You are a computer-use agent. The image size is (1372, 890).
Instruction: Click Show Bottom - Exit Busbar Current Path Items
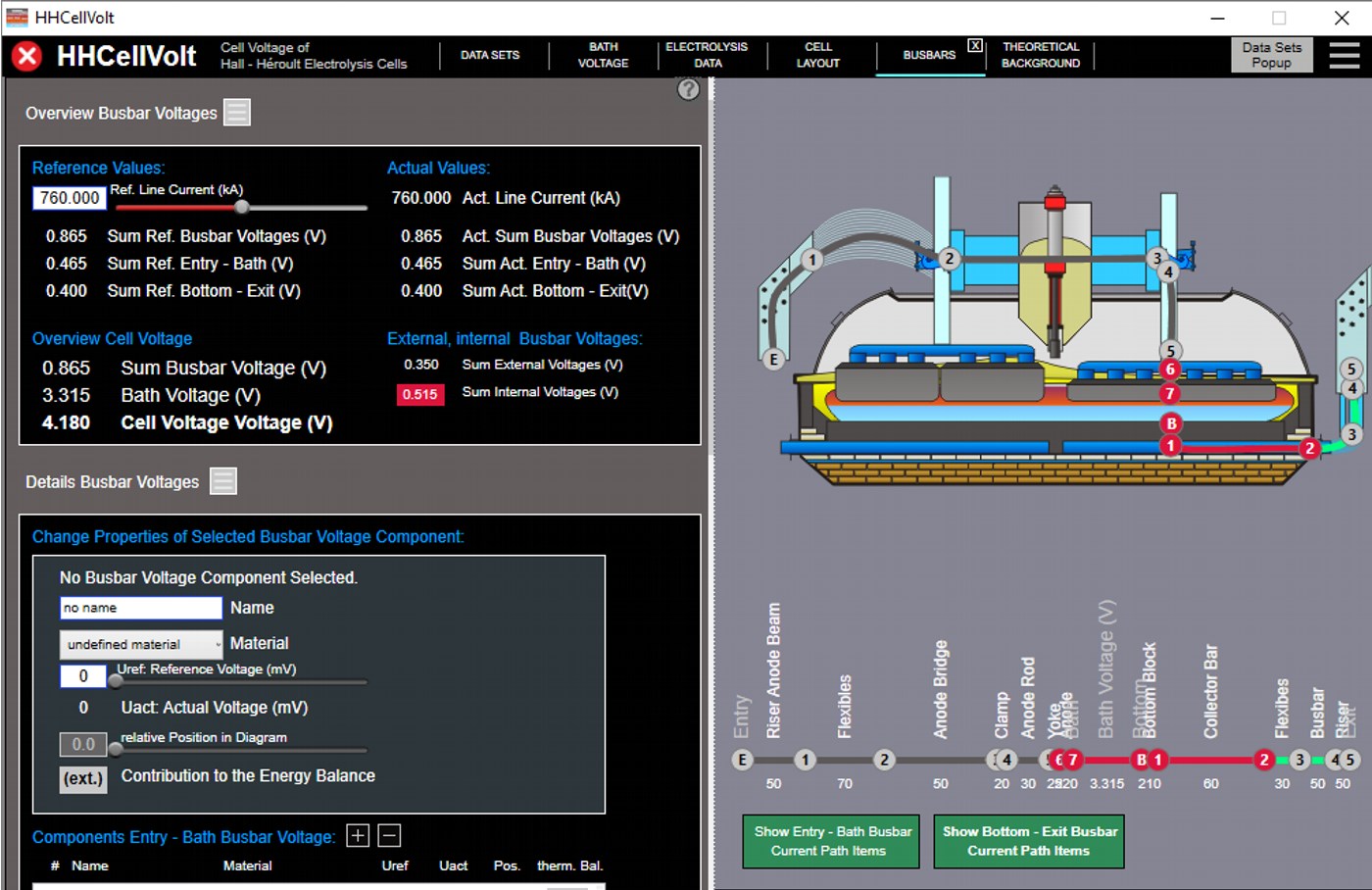(x=1029, y=841)
